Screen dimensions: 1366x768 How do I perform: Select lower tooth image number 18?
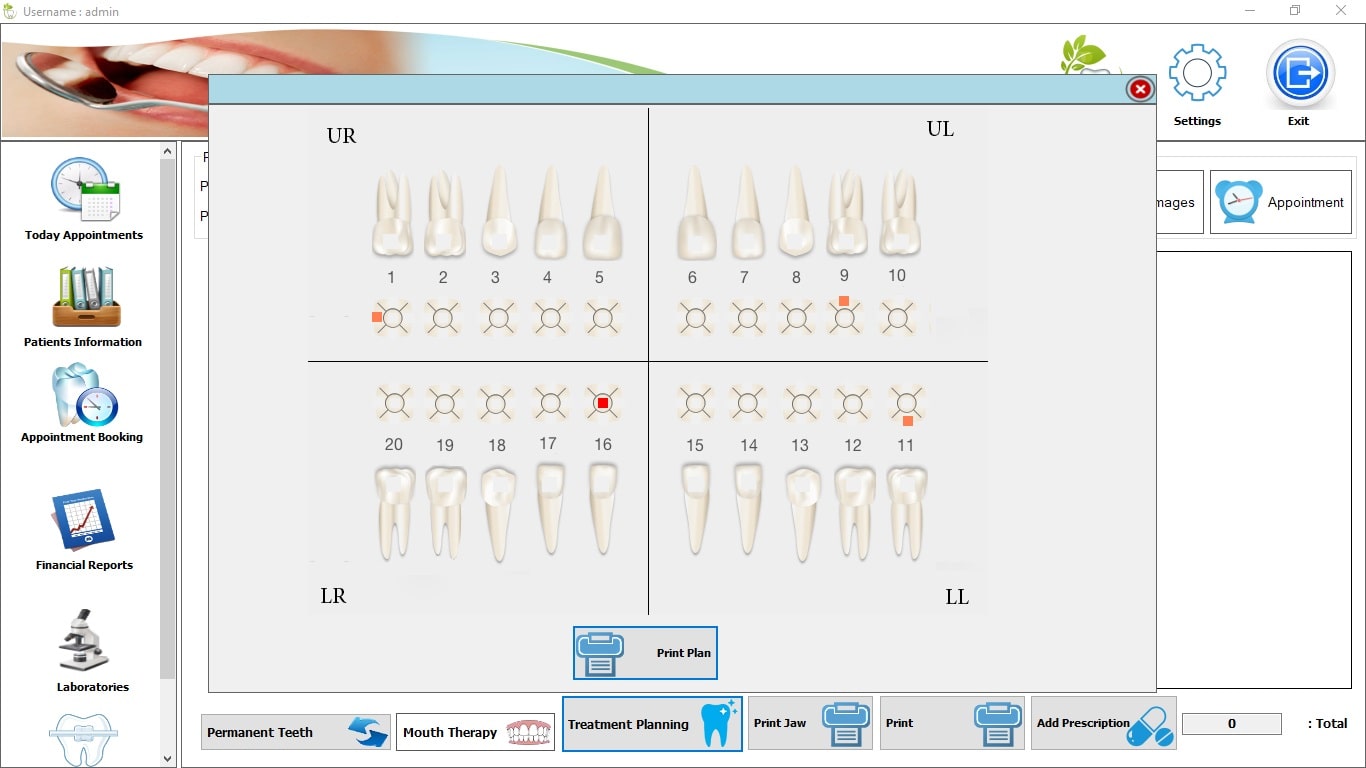[498, 514]
